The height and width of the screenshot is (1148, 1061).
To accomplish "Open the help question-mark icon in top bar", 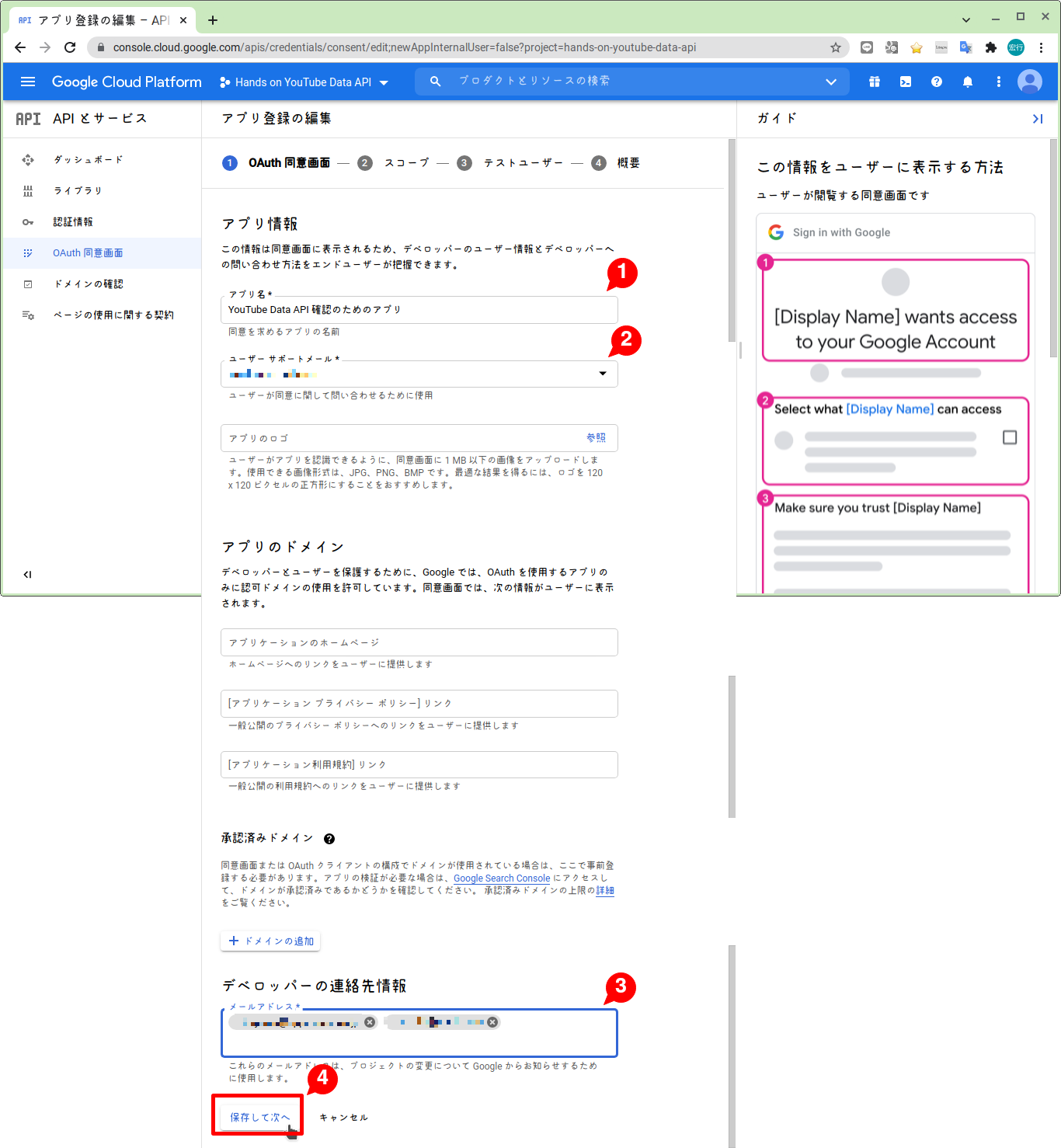I will 937,81.
